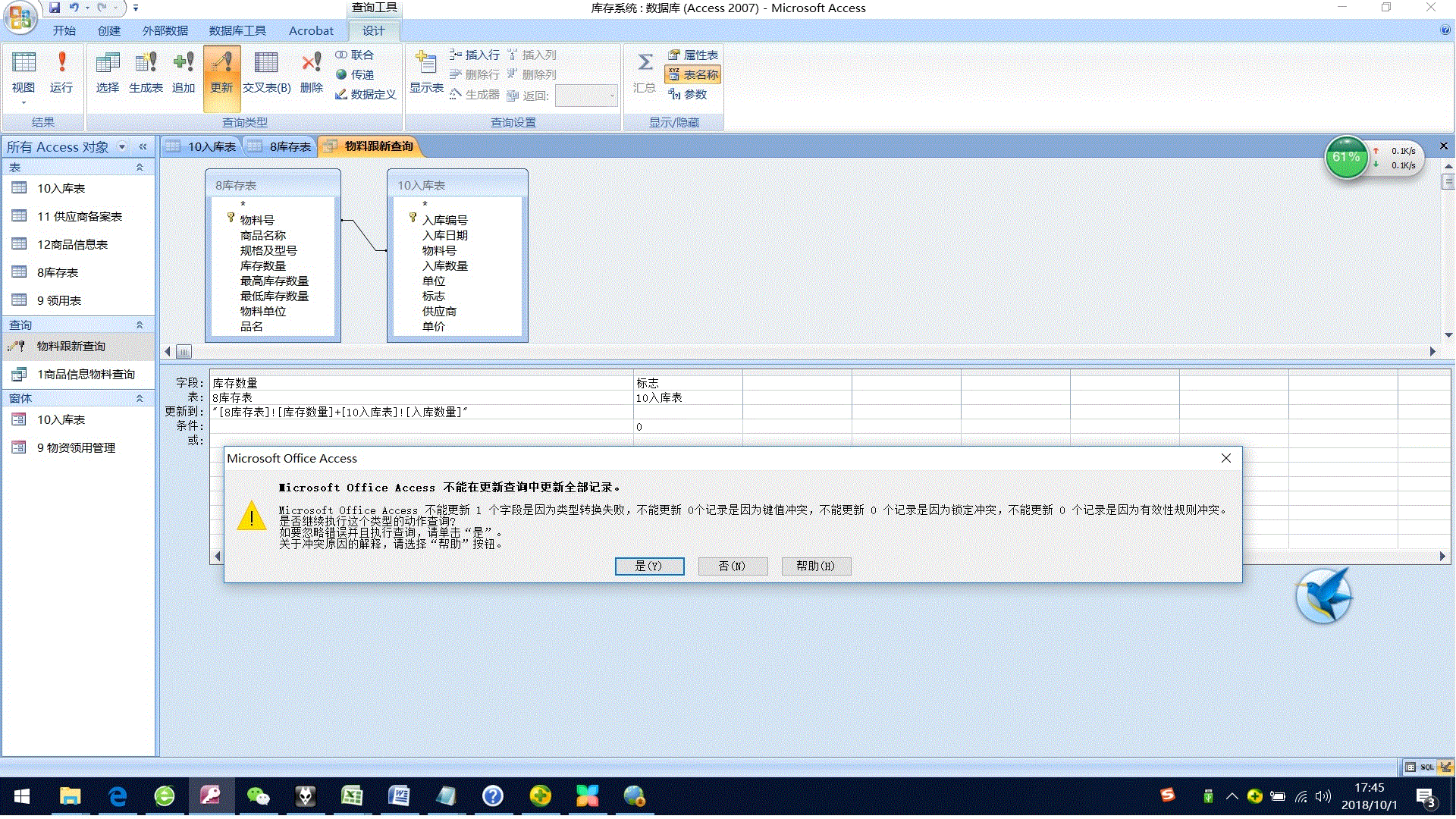Viewport: 1456px width, 819px height.
Task: Switch to the Home ribbon tab
Action: (64, 30)
